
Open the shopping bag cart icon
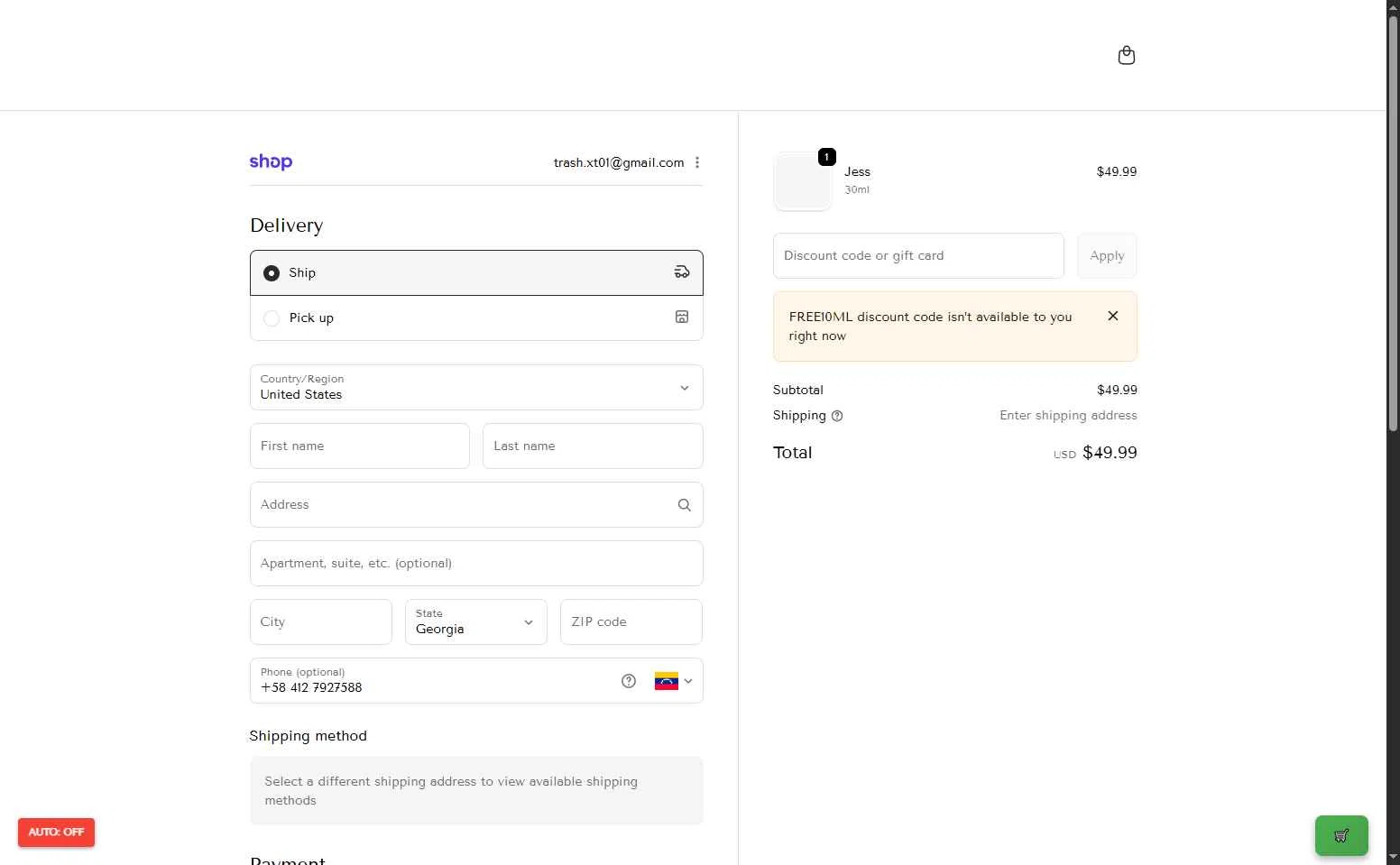[x=1126, y=55]
